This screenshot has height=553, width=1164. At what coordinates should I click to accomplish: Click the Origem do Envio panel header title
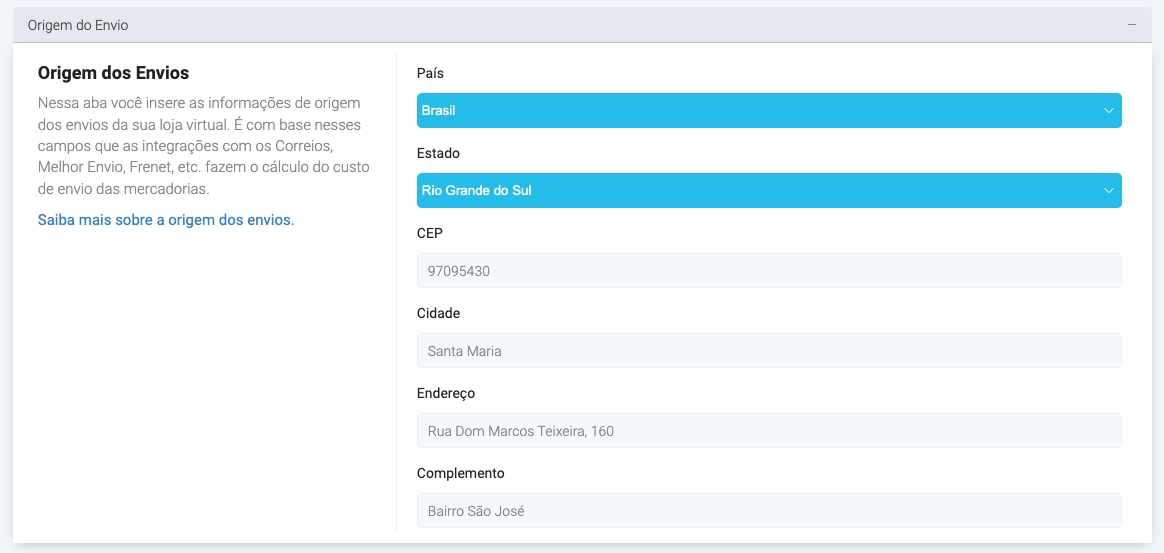78,25
